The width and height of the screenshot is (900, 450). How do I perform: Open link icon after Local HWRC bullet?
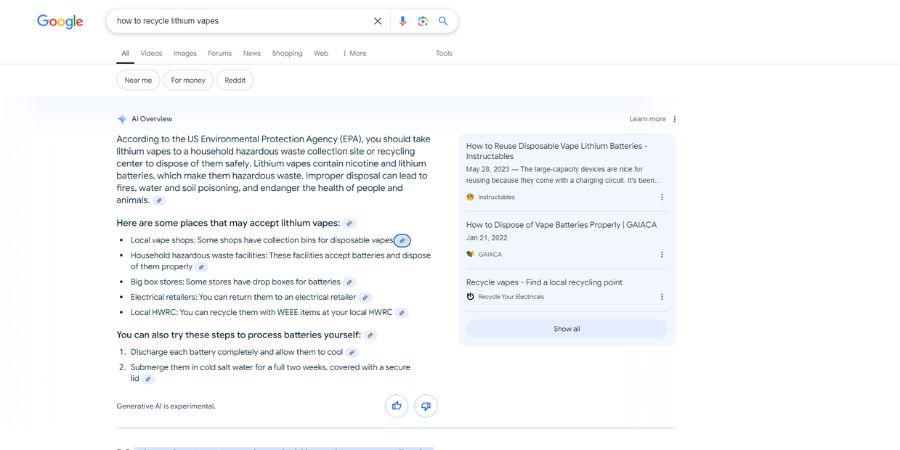tap(402, 313)
